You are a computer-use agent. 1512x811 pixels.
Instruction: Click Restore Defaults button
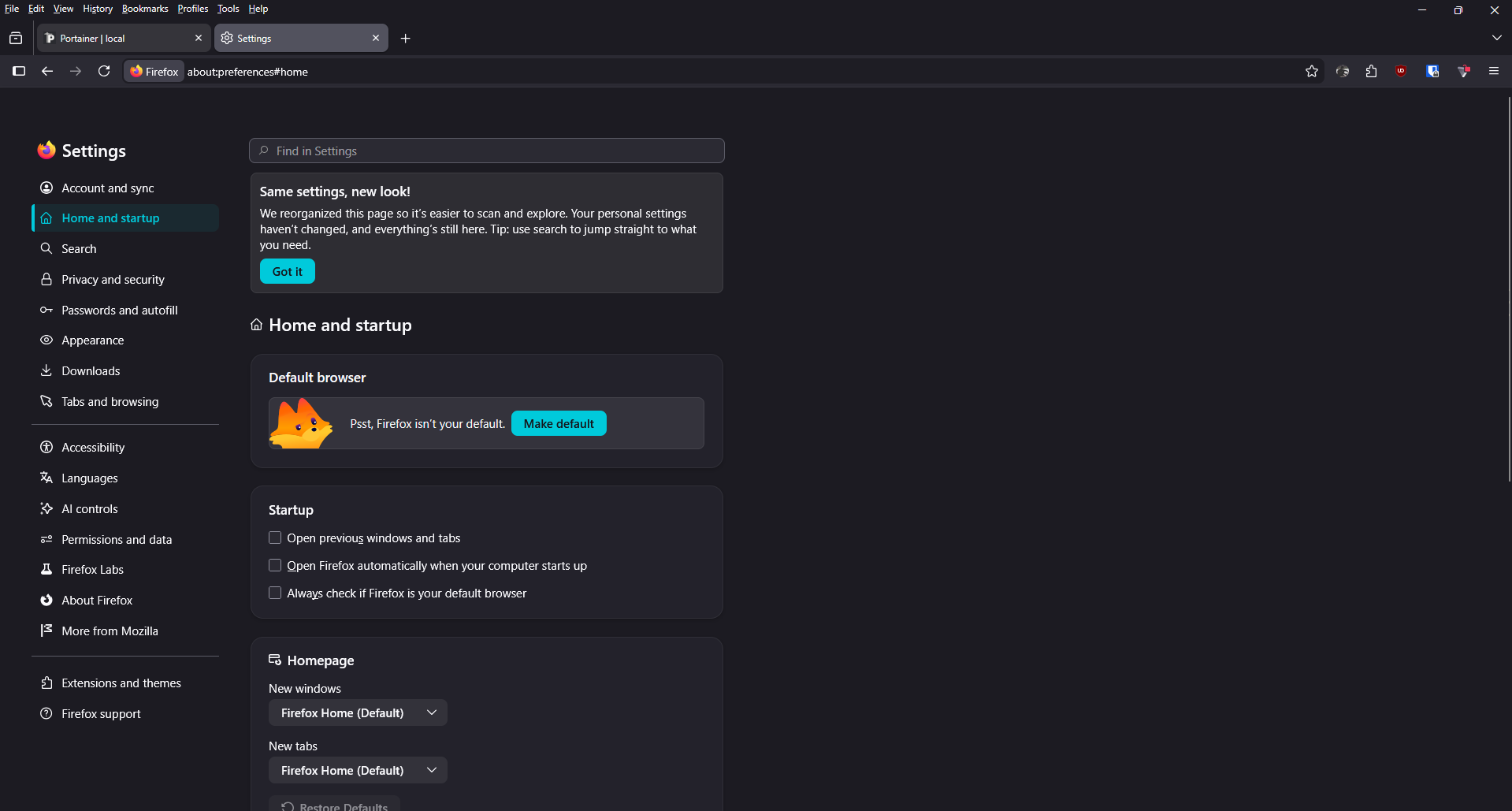(x=335, y=805)
